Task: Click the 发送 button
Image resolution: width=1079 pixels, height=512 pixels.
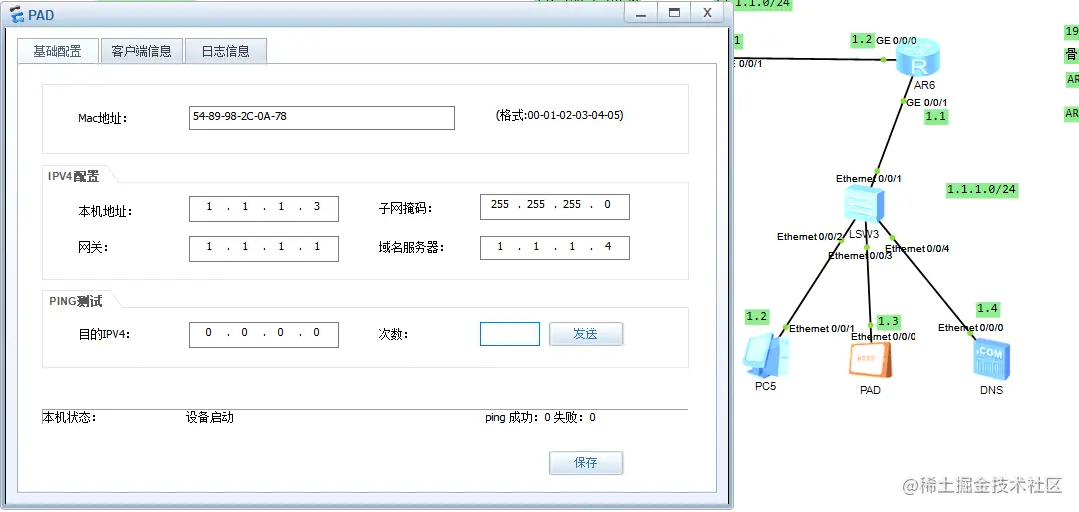Action: [586, 334]
